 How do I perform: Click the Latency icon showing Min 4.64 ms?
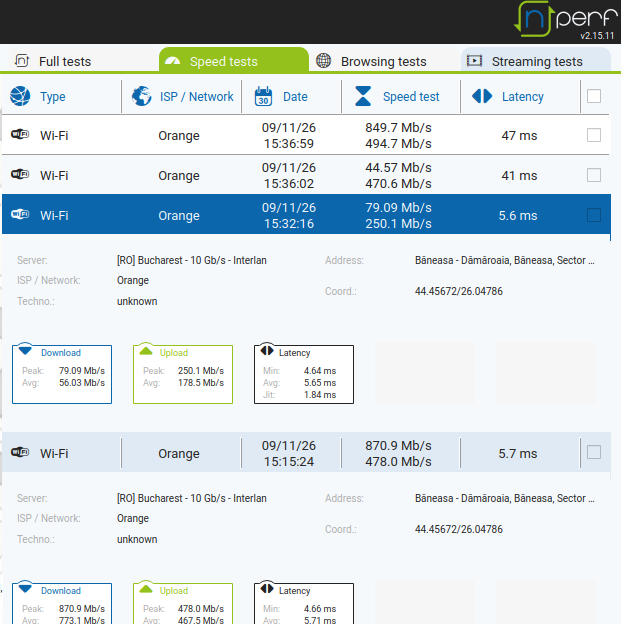click(267, 350)
